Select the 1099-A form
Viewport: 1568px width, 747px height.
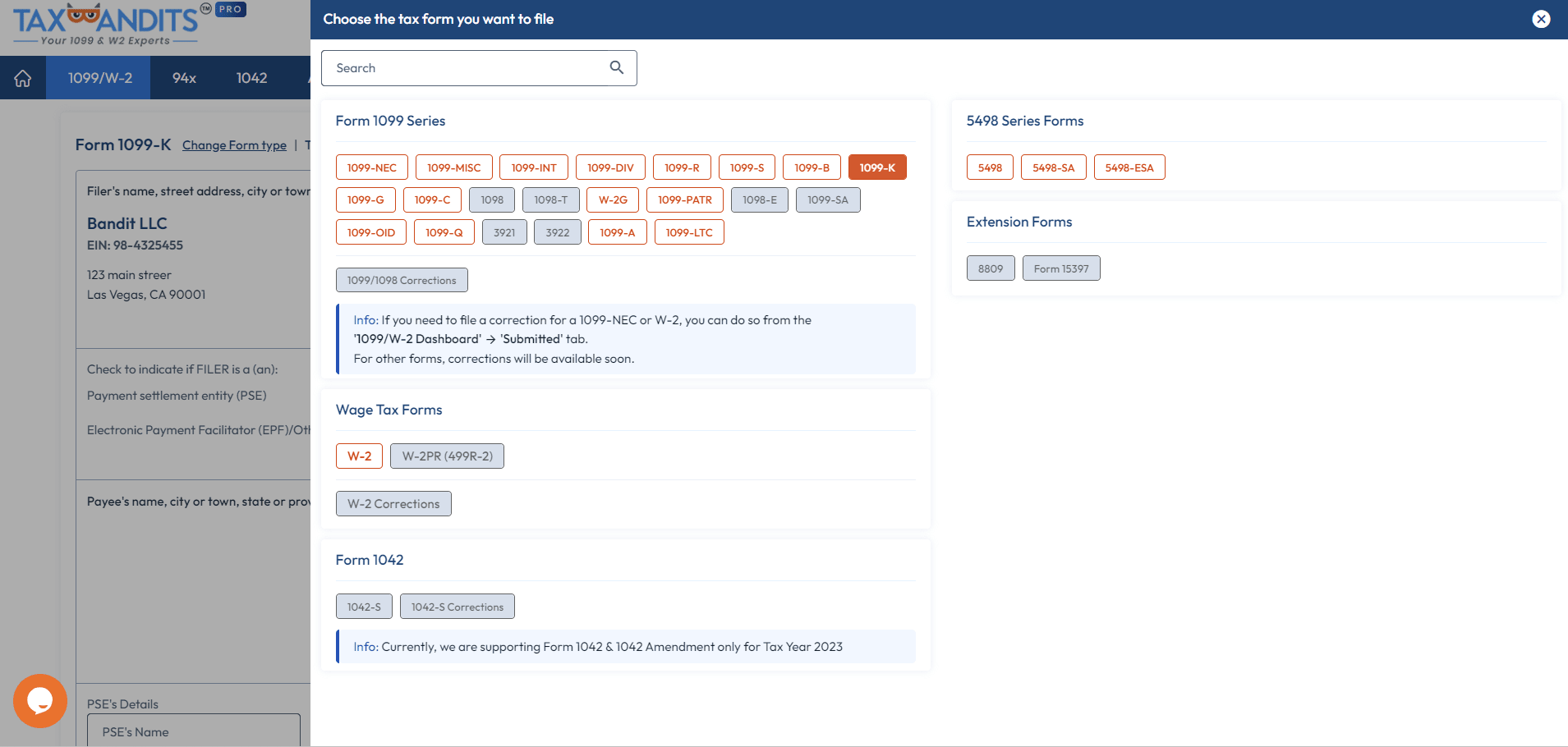pyautogui.click(x=618, y=232)
